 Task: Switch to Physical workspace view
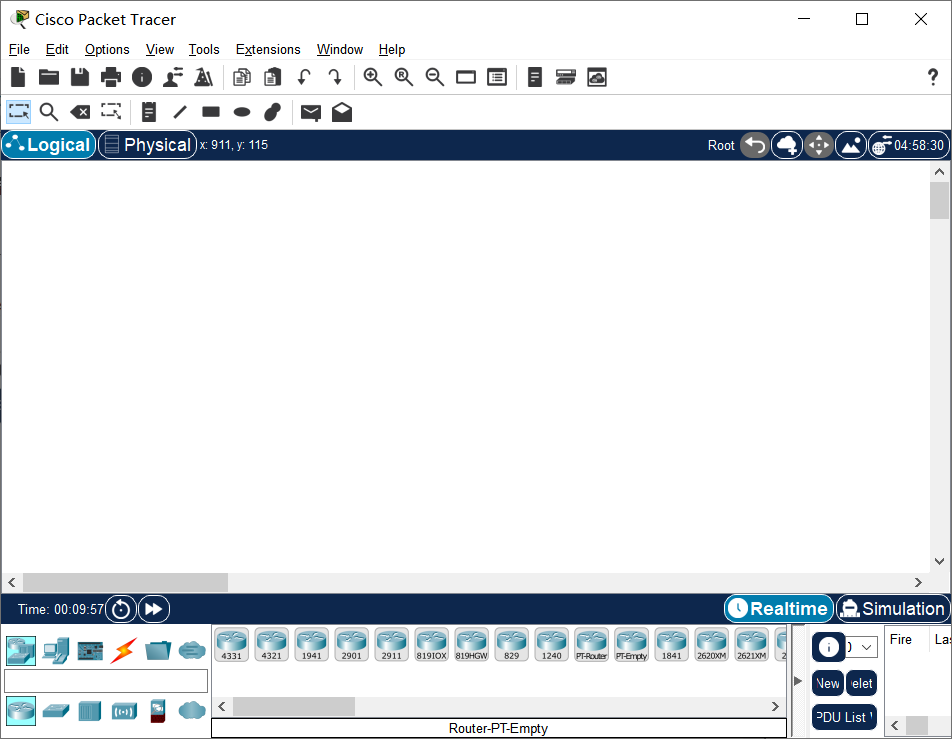coord(148,145)
